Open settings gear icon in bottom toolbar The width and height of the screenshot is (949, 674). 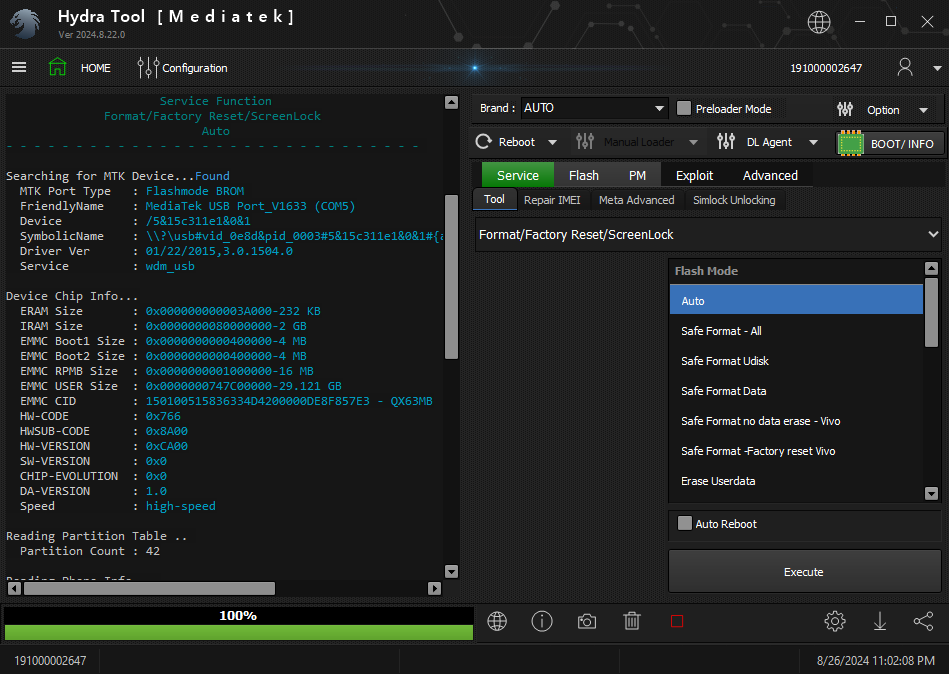[x=835, y=621]
